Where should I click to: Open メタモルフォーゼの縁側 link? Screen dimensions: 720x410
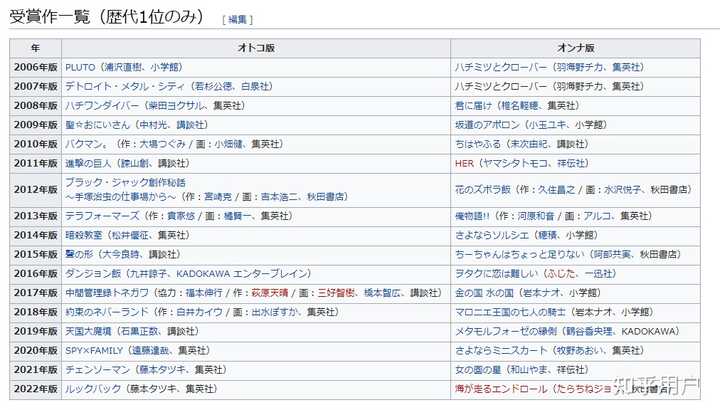coord(506,331)
